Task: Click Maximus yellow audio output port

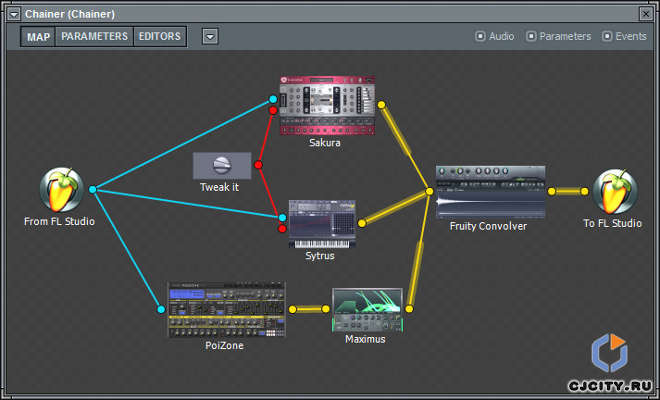Action: pyautogui.click(x=409, y=309)
